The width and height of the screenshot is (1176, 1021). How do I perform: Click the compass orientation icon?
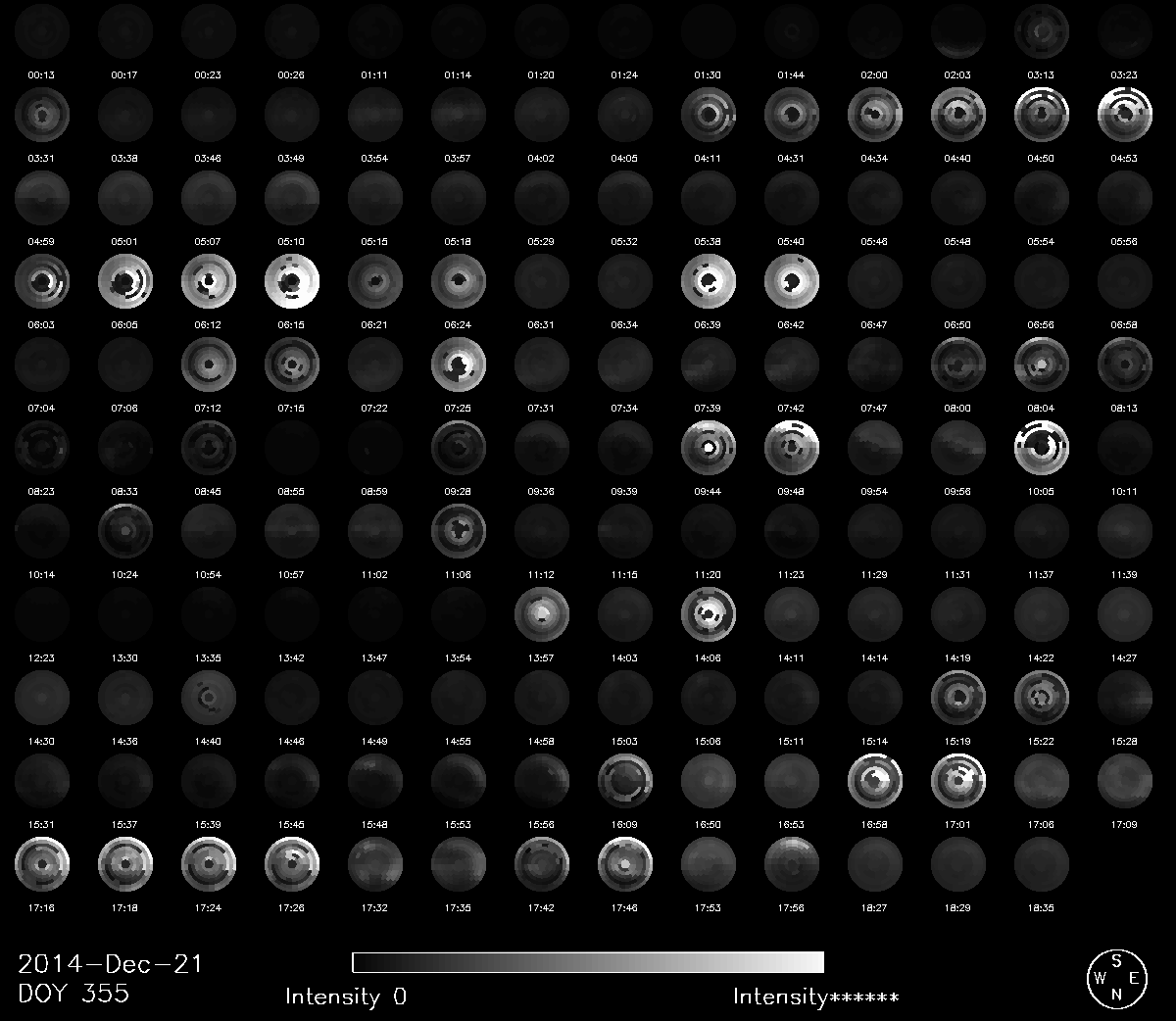[x=1115, y=977]
